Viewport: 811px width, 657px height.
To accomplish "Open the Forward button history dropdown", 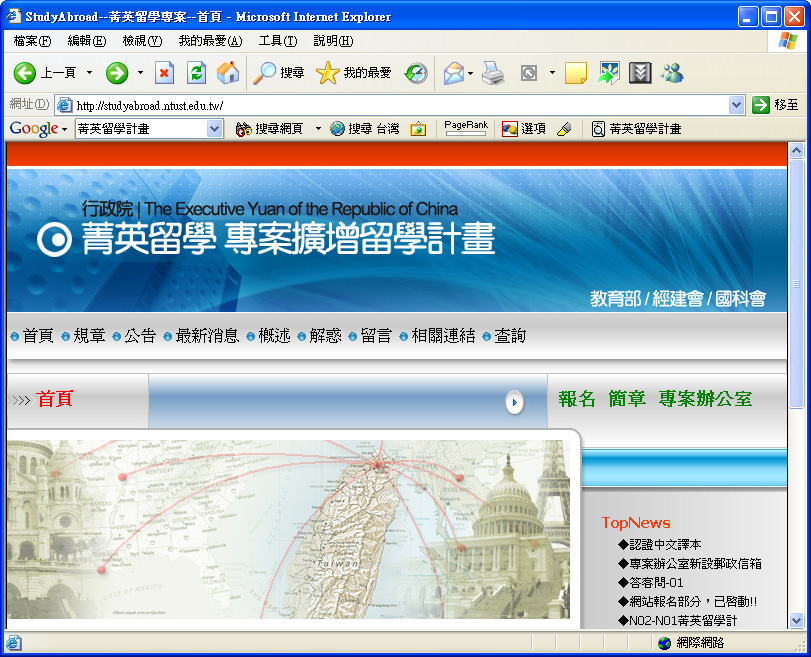I will pyautogui.click(x=140, y=73).
